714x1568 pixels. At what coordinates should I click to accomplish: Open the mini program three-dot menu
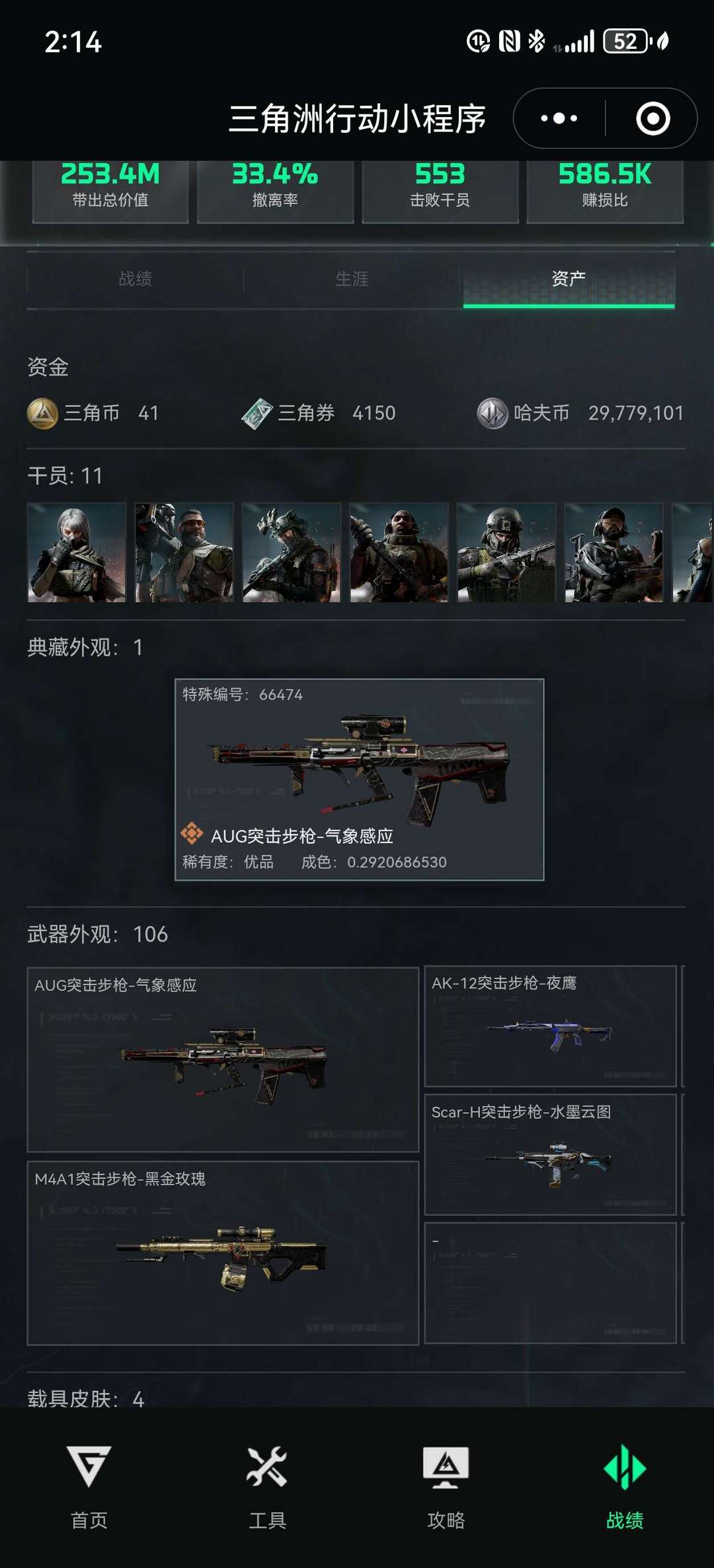coord(559,118)
